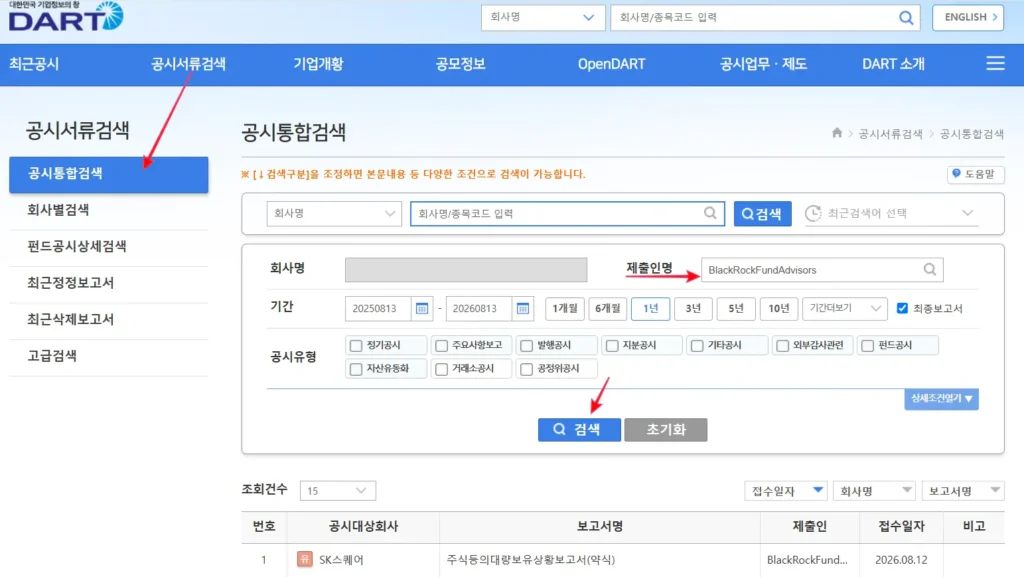Set period to 10년
Image resolution: width=1024 pixels, height=577 pixels.
(x=778, y=308)
